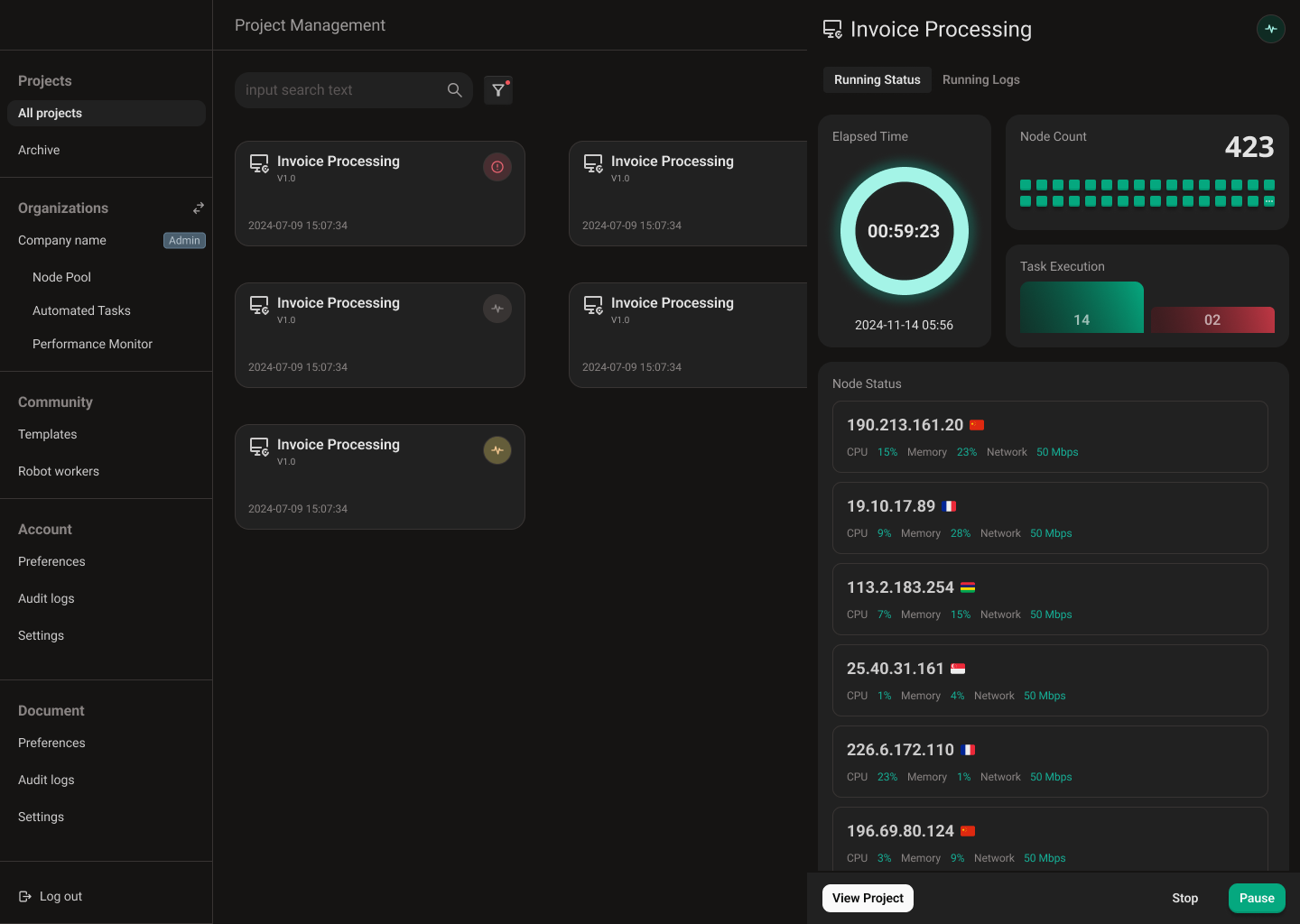Click the gray pulse status icon on project card
Image resolution: width=1300 pixels, height=924 pixels.
[497, 309]
